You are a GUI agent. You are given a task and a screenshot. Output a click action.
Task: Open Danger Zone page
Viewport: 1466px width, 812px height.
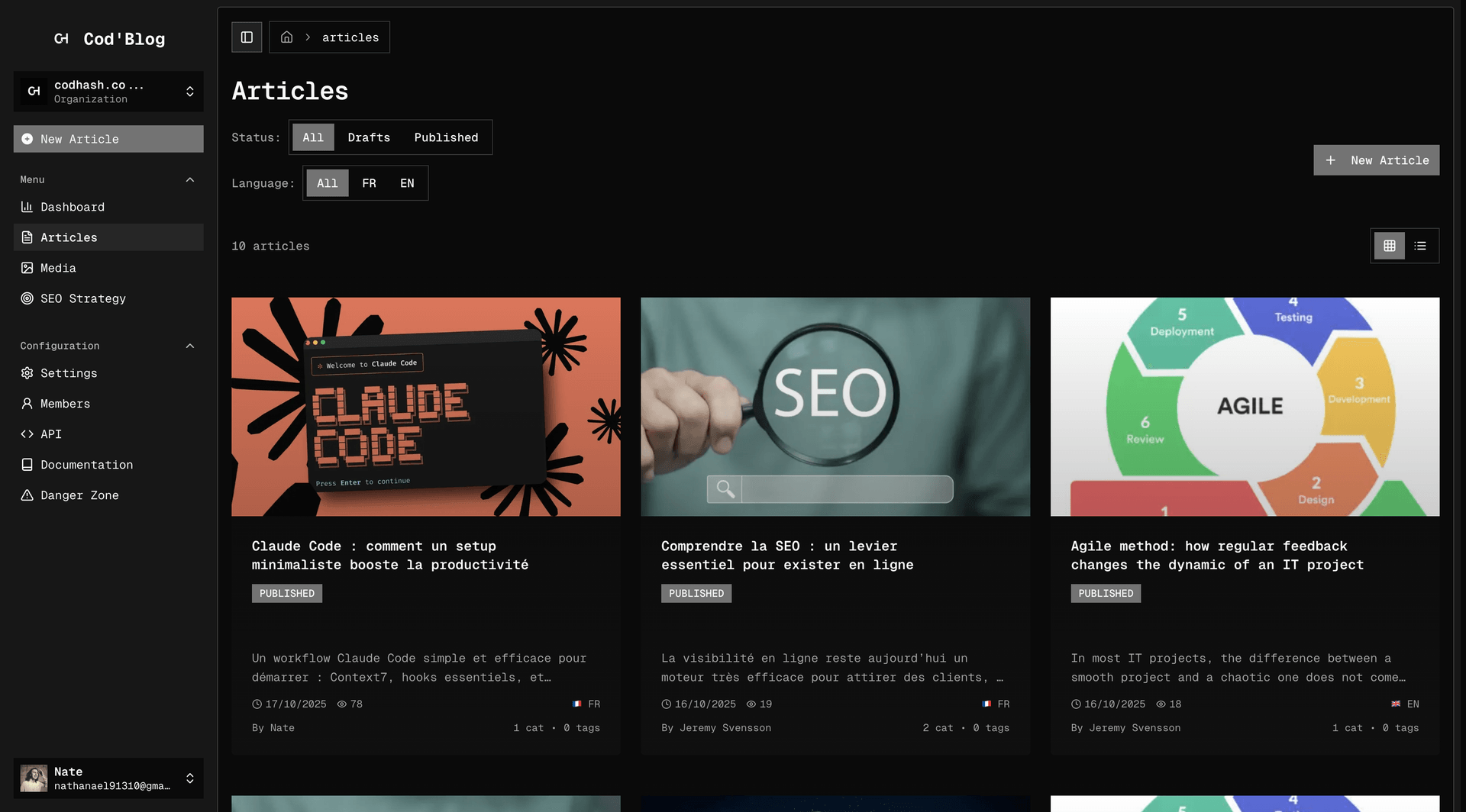coord(79,495)
